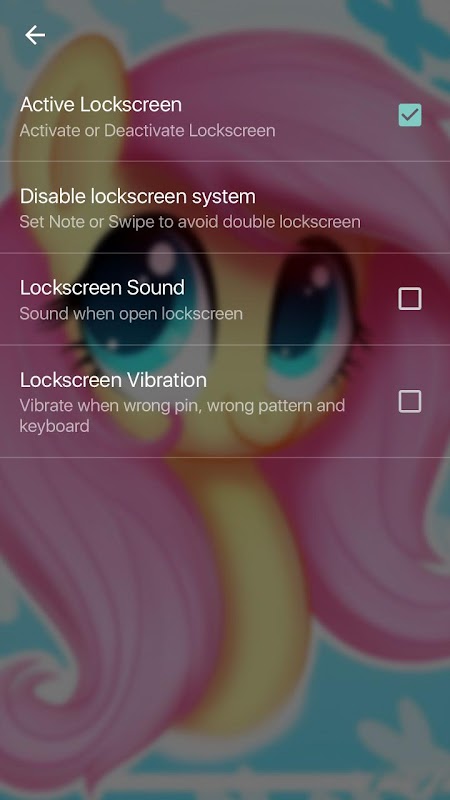This screenshot has height=800, width=450.
Task: Click the pony's right eye in wallpaper
Action: point(313,312)
